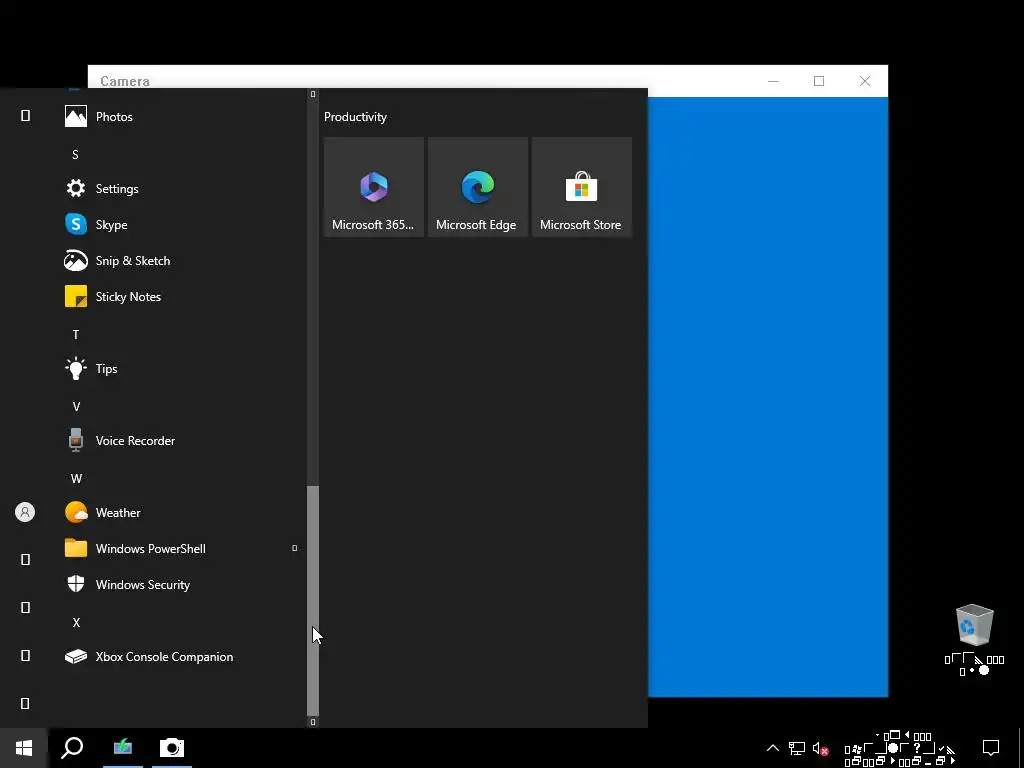Expand the Windows PowerShell folder

tap(183, 549)
